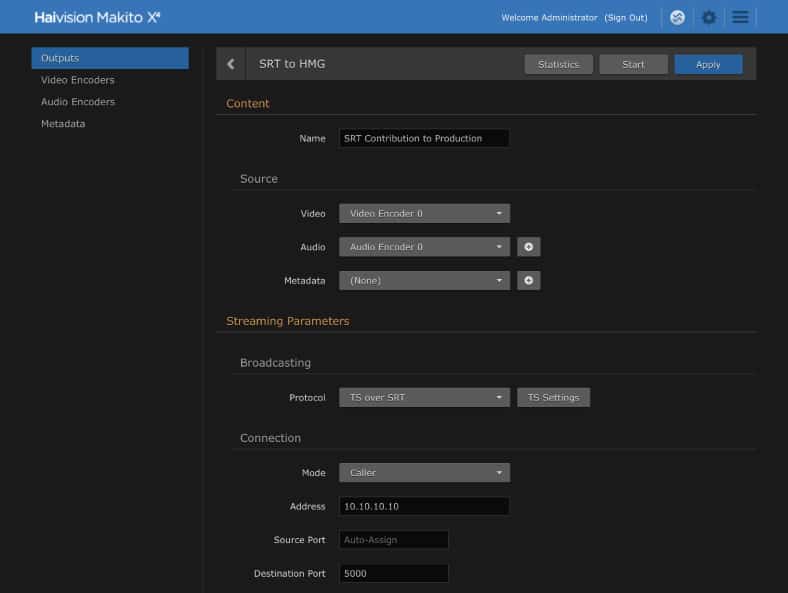
Task: Select Outputs in the sidebar
Action: coord(109,58)
